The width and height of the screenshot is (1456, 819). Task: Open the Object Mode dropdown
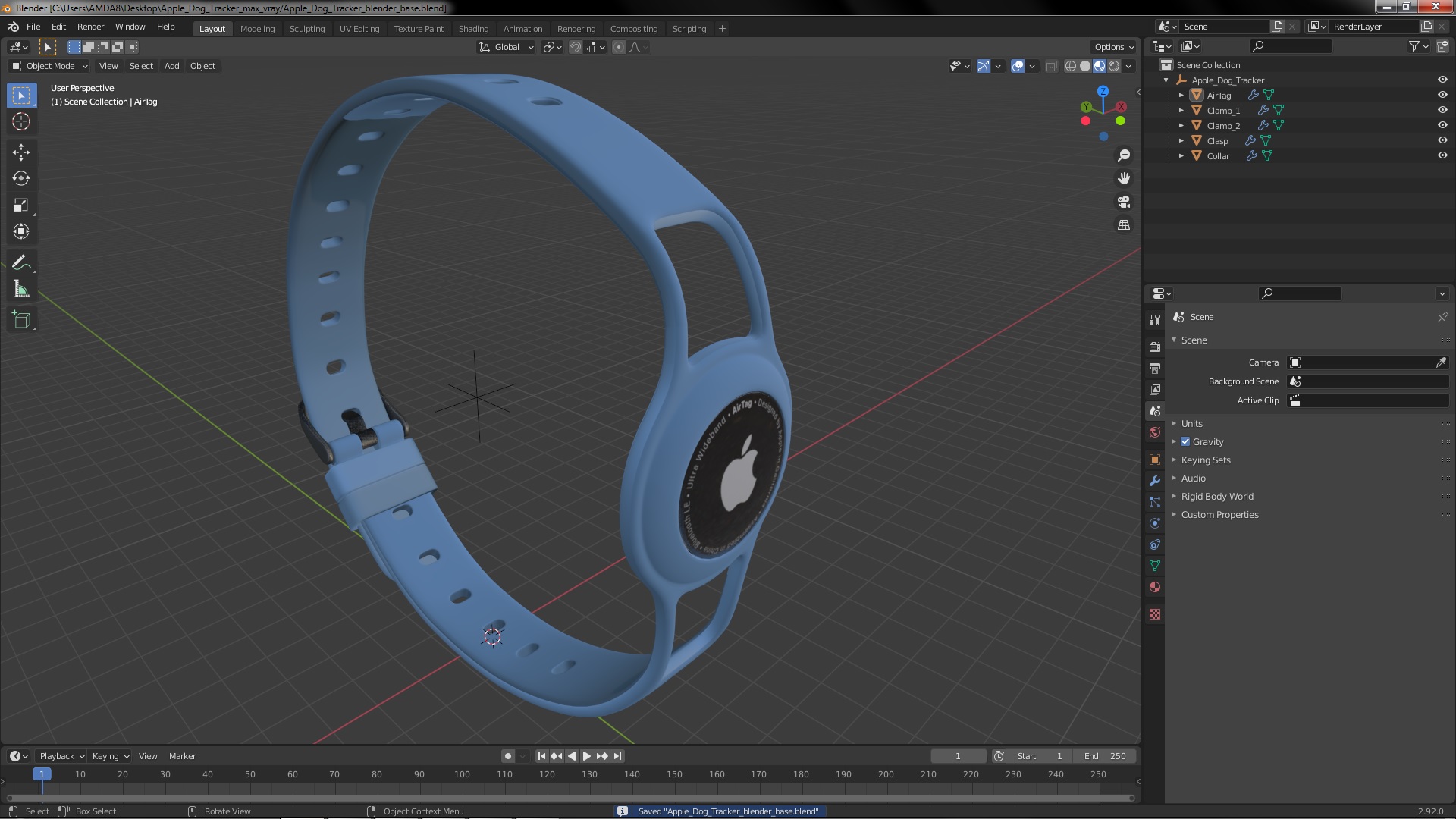pos(49,67)
